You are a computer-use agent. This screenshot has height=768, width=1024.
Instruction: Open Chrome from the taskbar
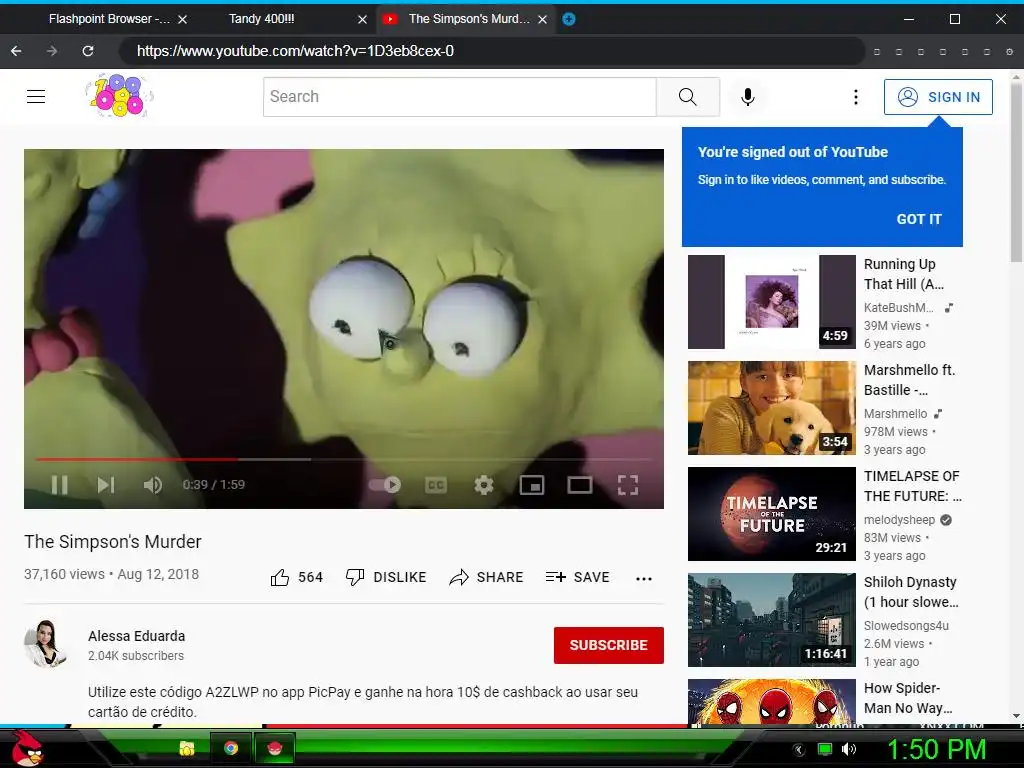[x=231, y=748]
